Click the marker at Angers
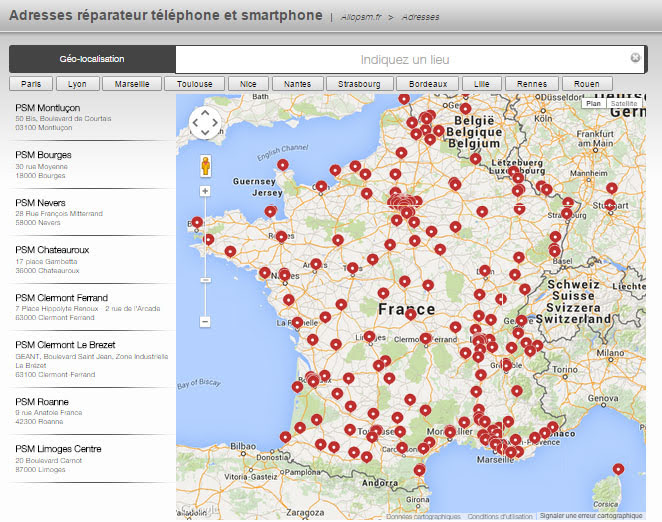This screenshot has width=662, height=522. click(x=316, y=264)
